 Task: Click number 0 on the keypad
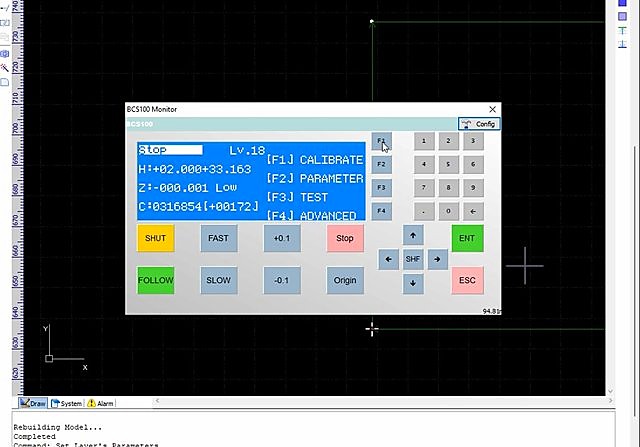pyautogui.click(x=449, y=211)
